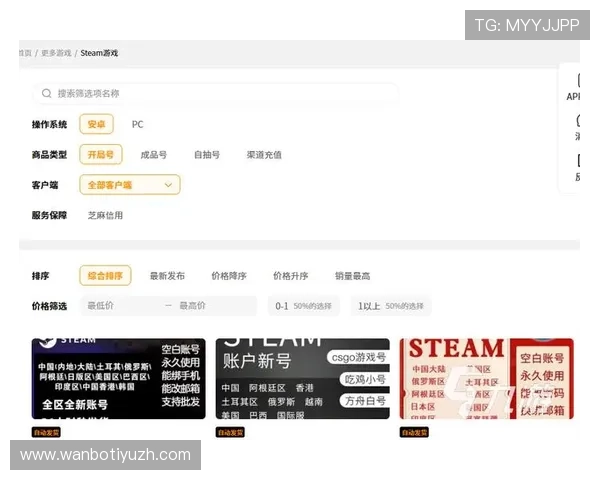Sort by 价格升序
The height and width of the screenshot is (480, 600).
[x=290, y=276]
